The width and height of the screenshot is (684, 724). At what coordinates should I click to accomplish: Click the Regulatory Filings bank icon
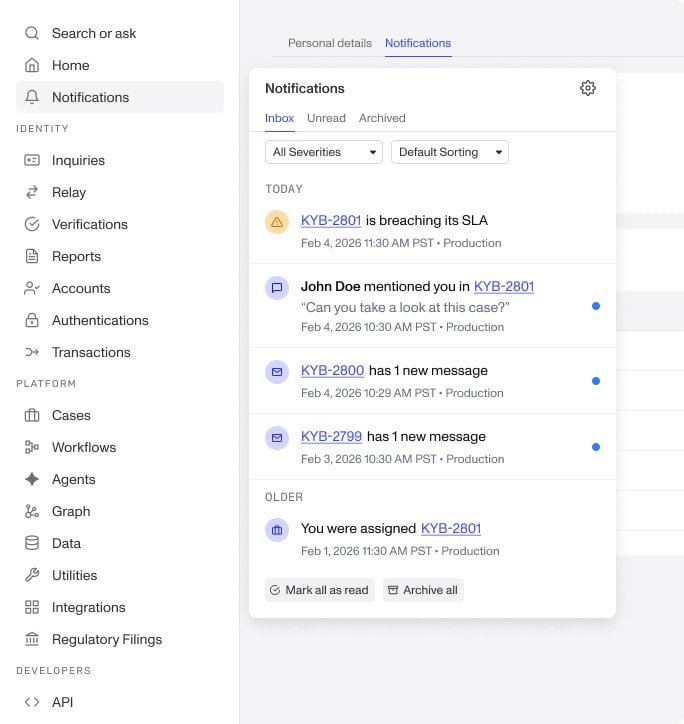pyautogui.click(x=32, y=639)
